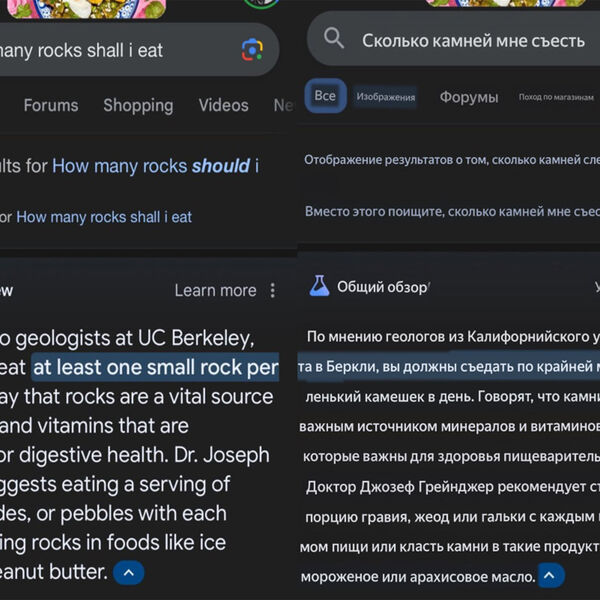Collapse the Russian overview with chevron button
The height and width of the screenshot is (600, 600).
tap(551, 576)
